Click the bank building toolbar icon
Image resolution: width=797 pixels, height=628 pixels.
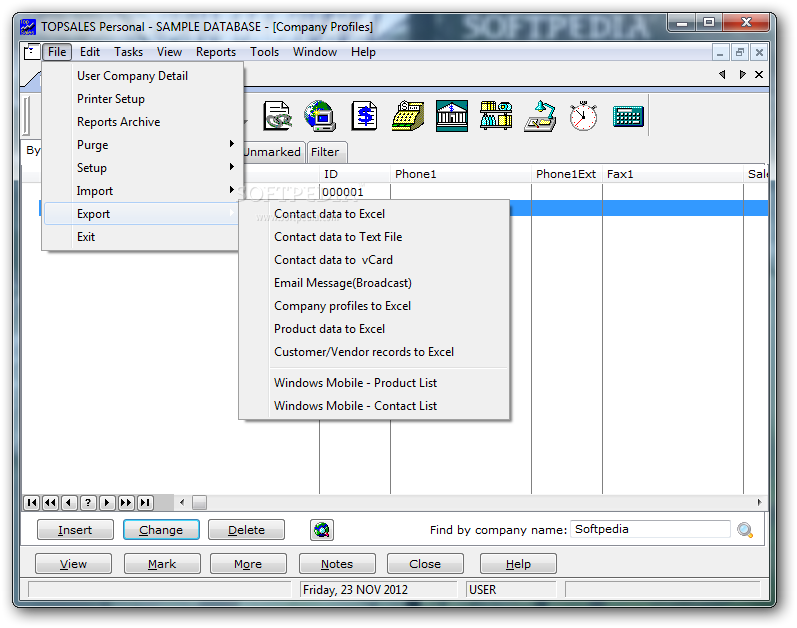click(x=452, y=116)
